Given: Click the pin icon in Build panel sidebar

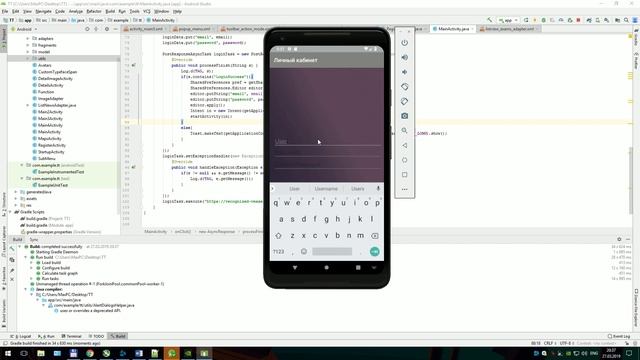Looking at the screenshot, I should (12, 270).
